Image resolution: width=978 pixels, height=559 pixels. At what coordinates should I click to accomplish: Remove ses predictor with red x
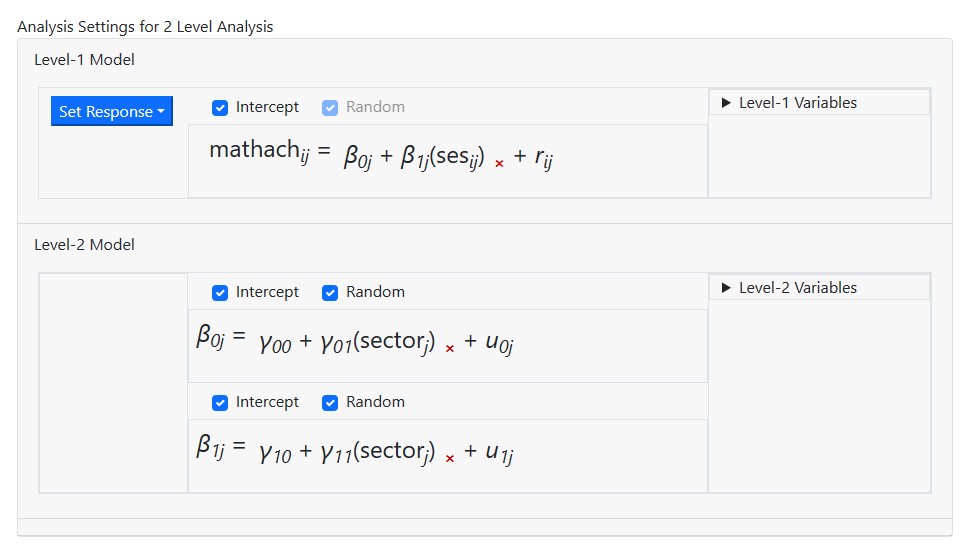click(499, 163)
